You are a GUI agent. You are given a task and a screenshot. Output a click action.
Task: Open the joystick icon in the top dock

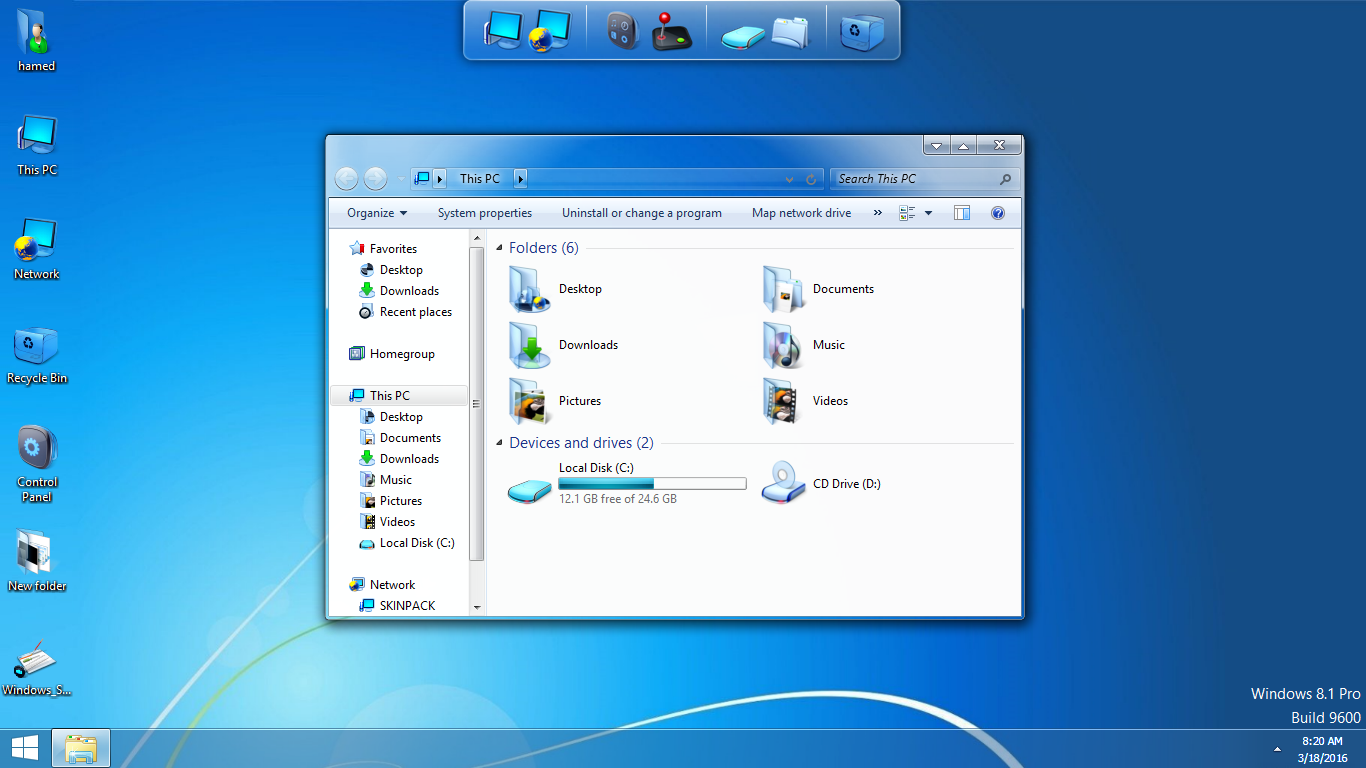pos(672,30)
